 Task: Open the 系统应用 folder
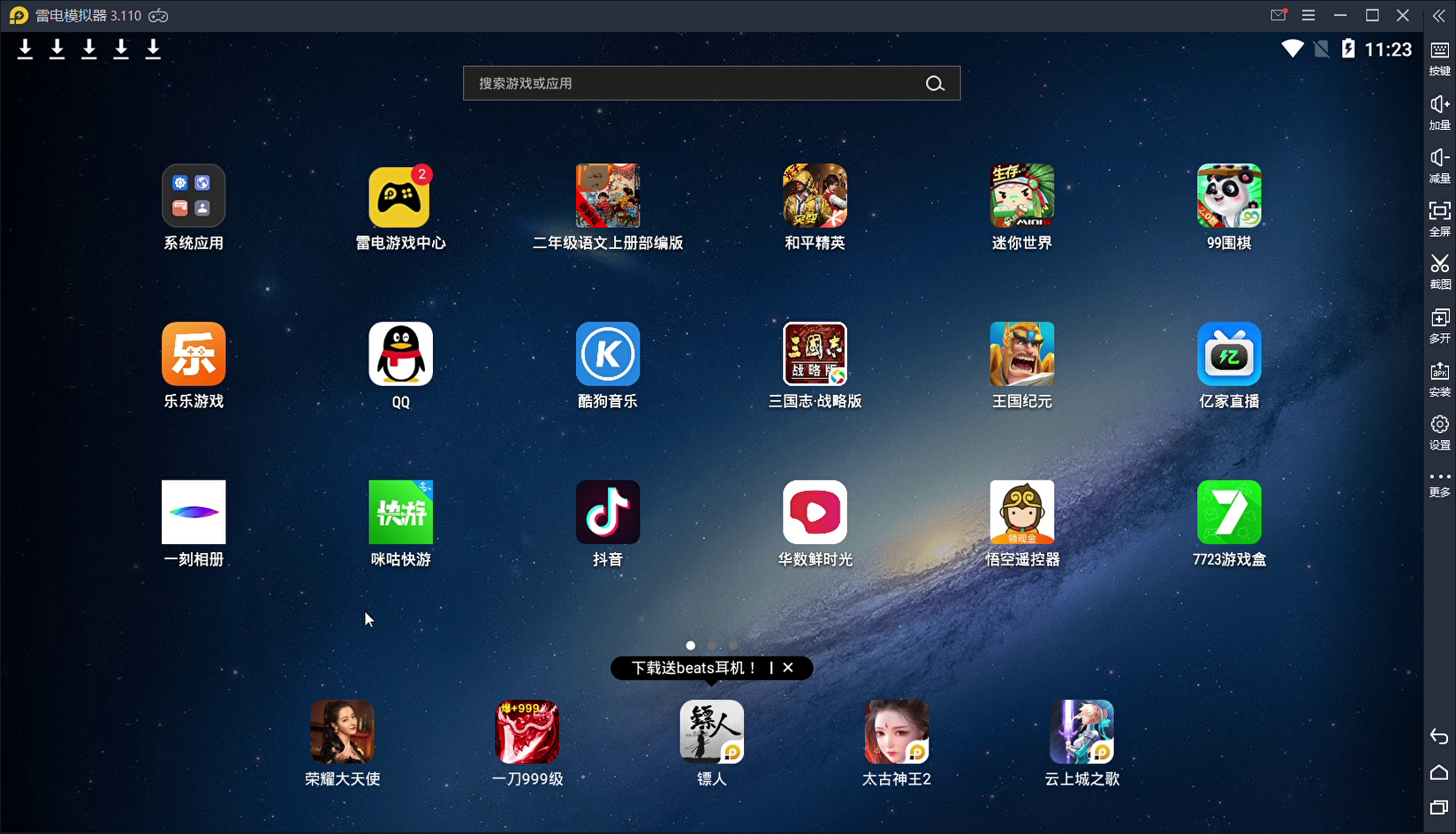pyautogui.click(x=193, y=196)
